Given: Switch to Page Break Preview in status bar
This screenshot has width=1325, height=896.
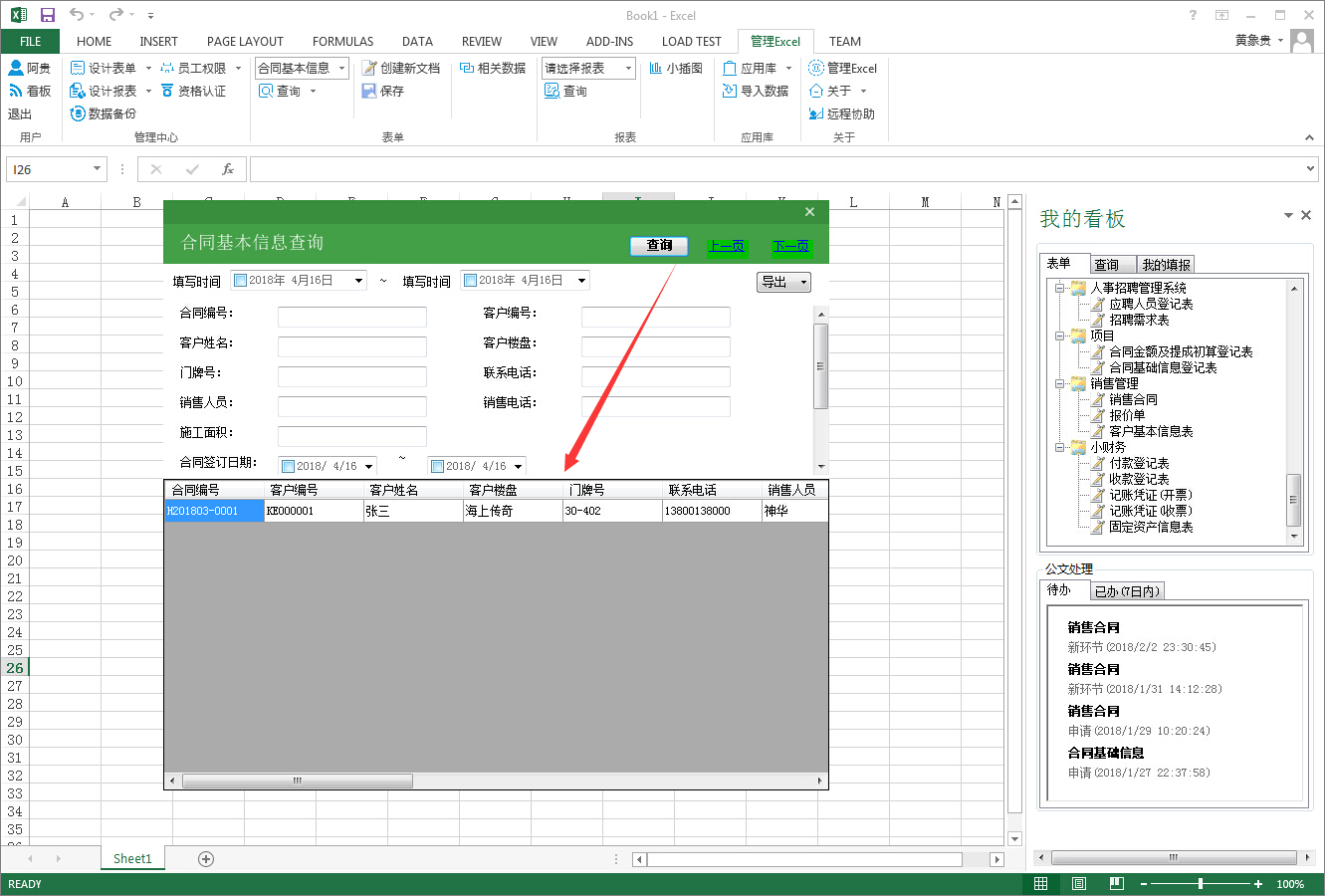Looking at the screenshot, I should (1117, 884).
